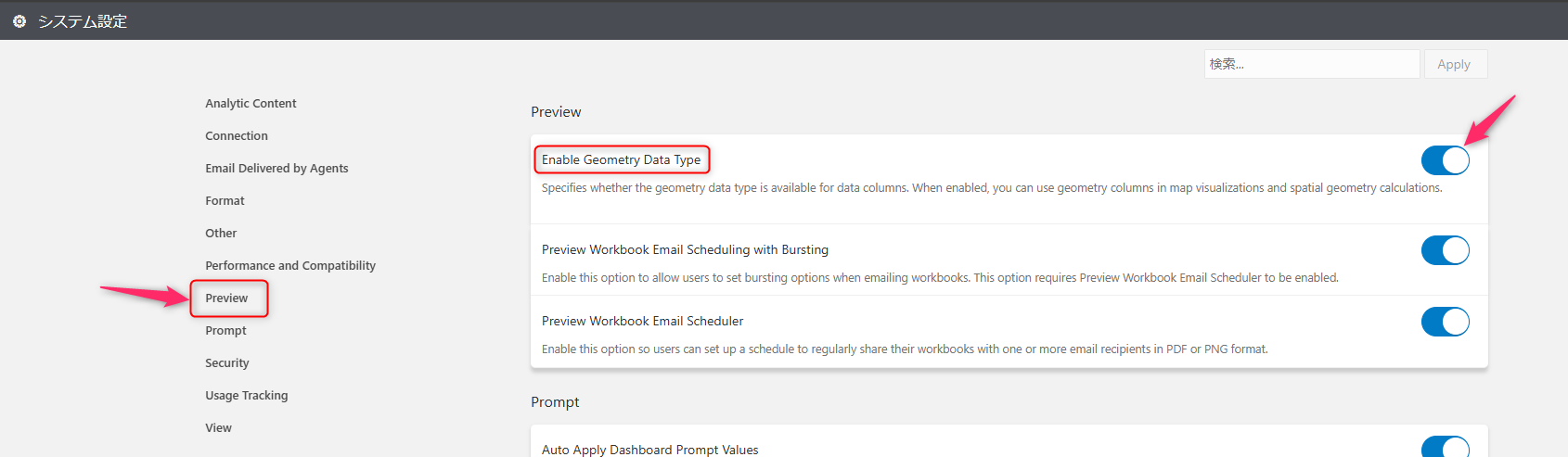Screen dimensions: 1568x457
Task: Open Performance and Compatibility section
Action: (290, 266)
